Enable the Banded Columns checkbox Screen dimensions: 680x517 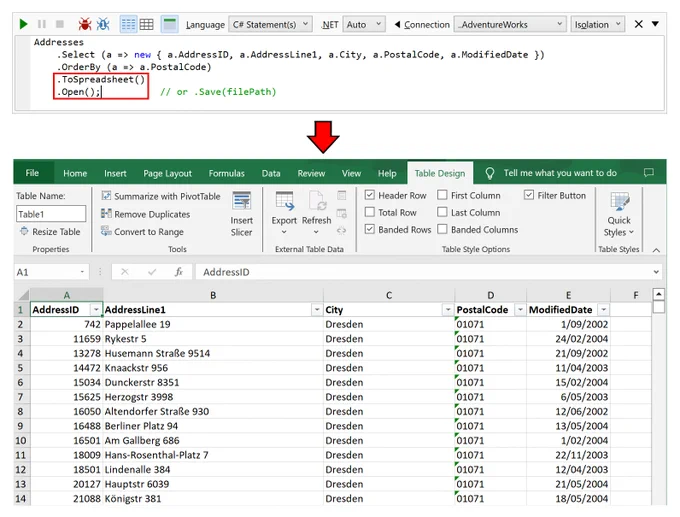coord(442,229)
